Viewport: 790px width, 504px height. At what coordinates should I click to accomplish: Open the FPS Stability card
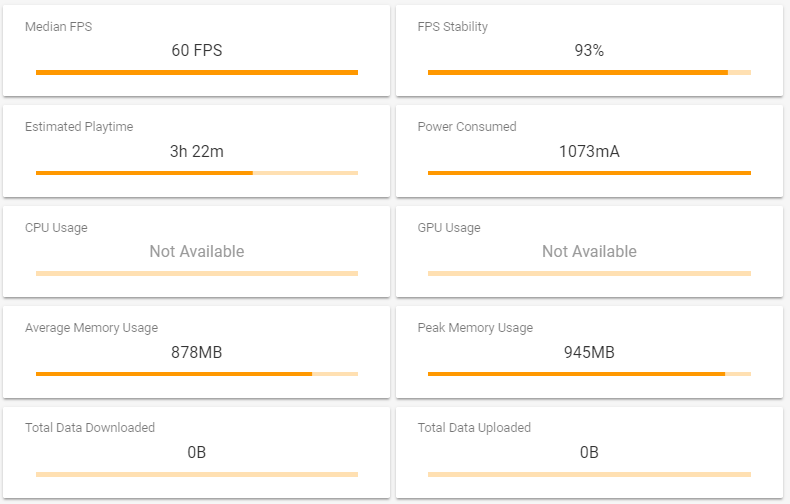point(589,50)
